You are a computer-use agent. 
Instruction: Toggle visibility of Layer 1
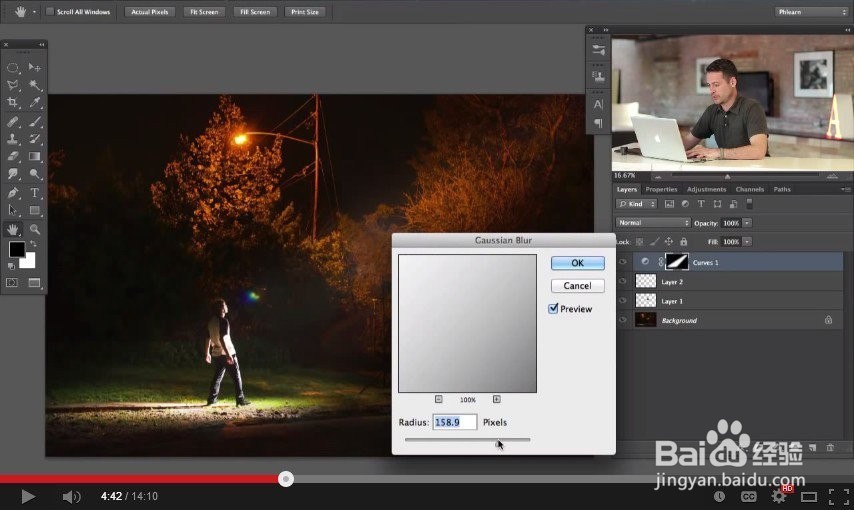pyautogui.click(x=623, y=301)
